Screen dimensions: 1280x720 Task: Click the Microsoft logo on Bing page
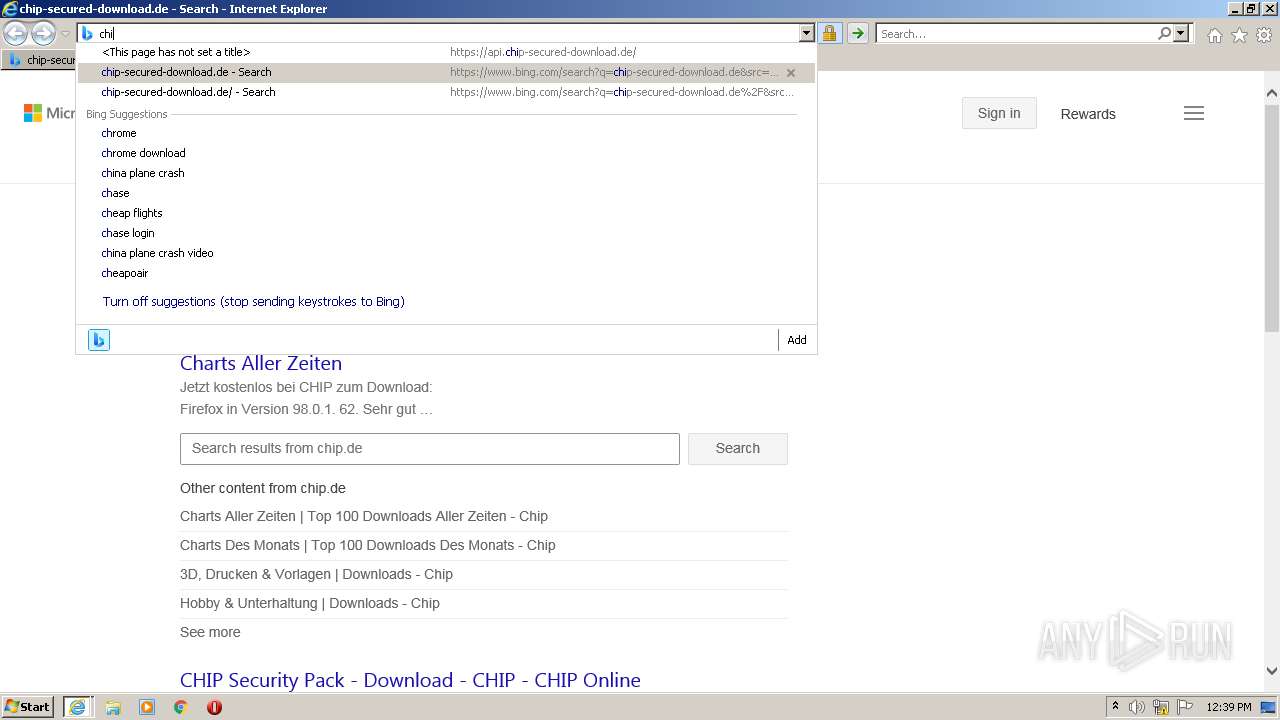(x=49, y=113)
